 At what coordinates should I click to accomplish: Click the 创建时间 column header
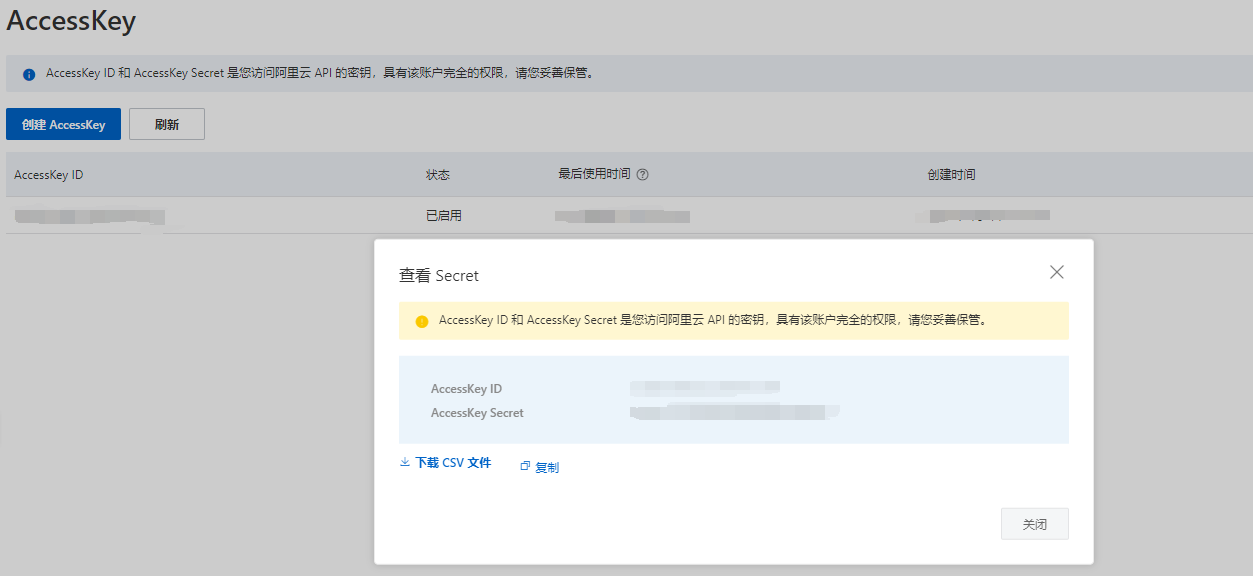[x=951, y=175]
